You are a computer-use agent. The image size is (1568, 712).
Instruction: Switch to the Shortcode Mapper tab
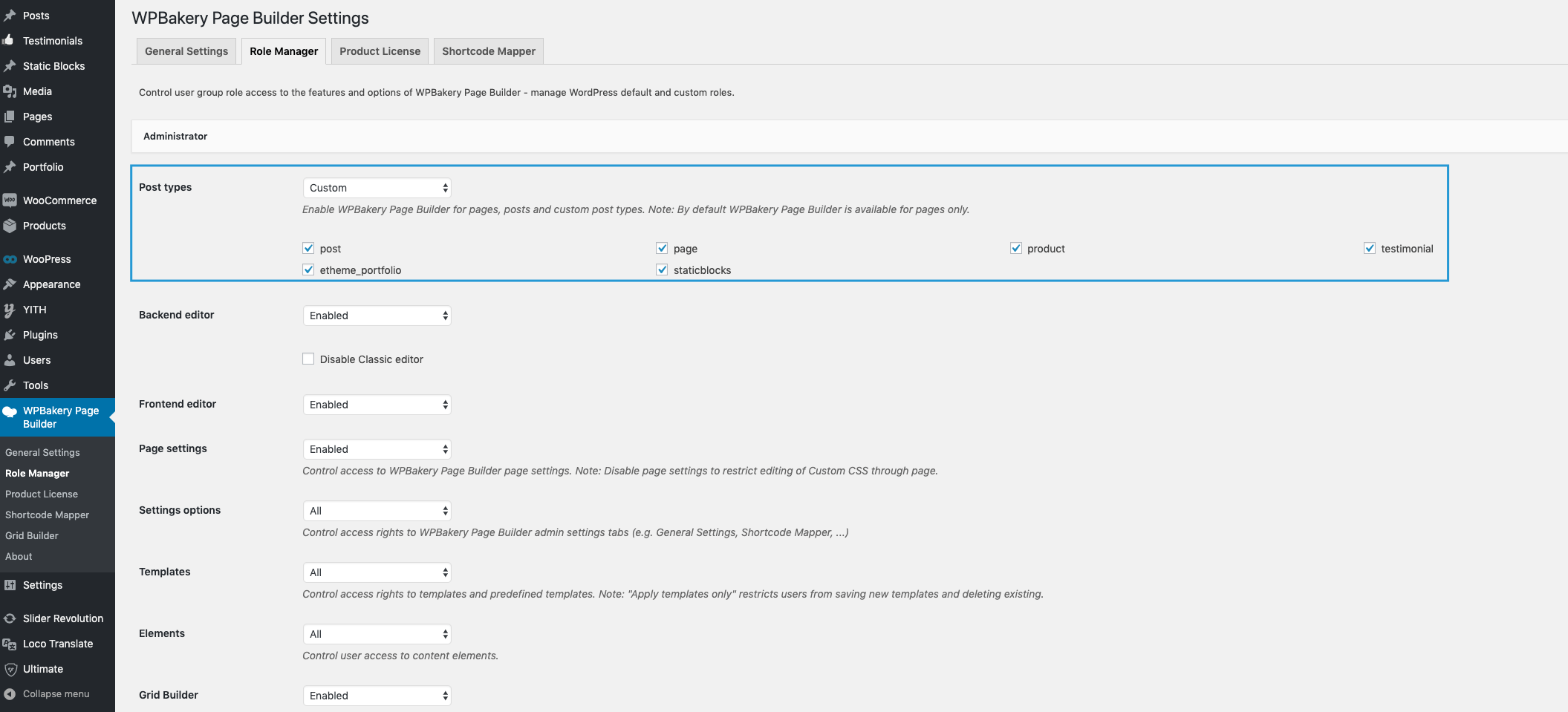489,51
